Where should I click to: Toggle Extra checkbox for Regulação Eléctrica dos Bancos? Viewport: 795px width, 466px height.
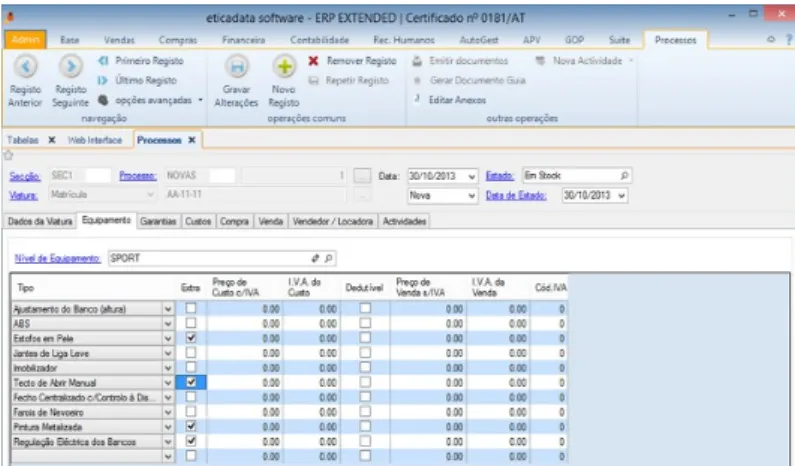(191, 441)
